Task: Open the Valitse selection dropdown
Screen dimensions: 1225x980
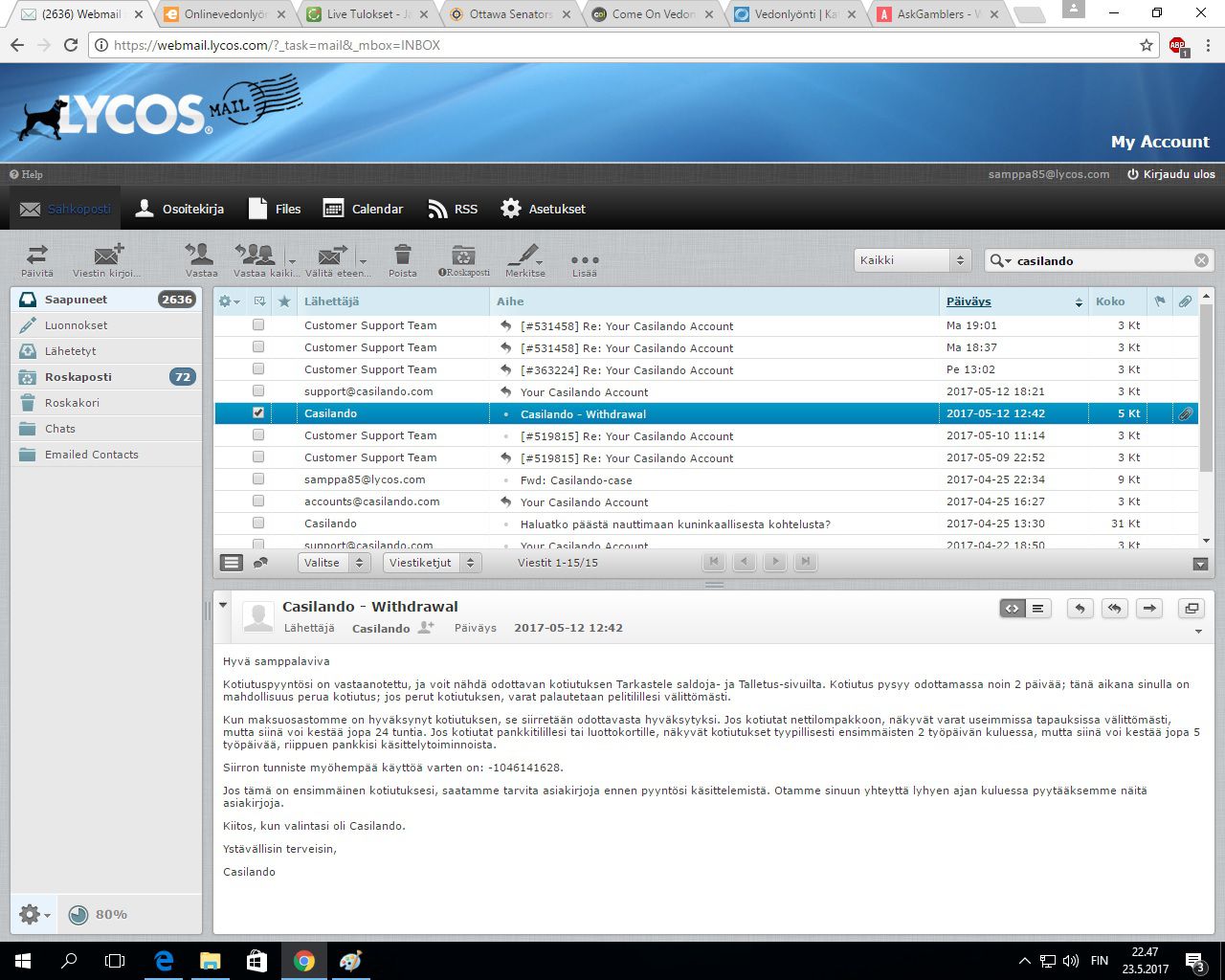Action: coord(333,563)
